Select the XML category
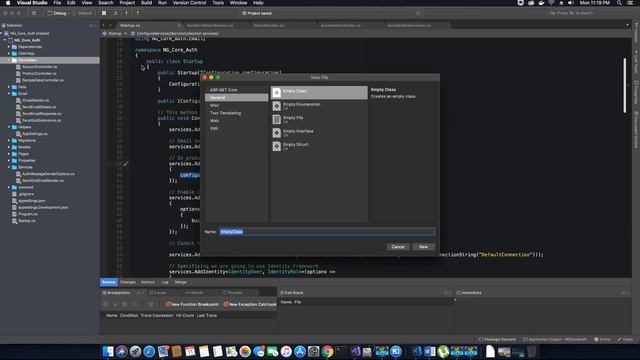Viewport: 640px width, 360px height. tap(236, 129)
